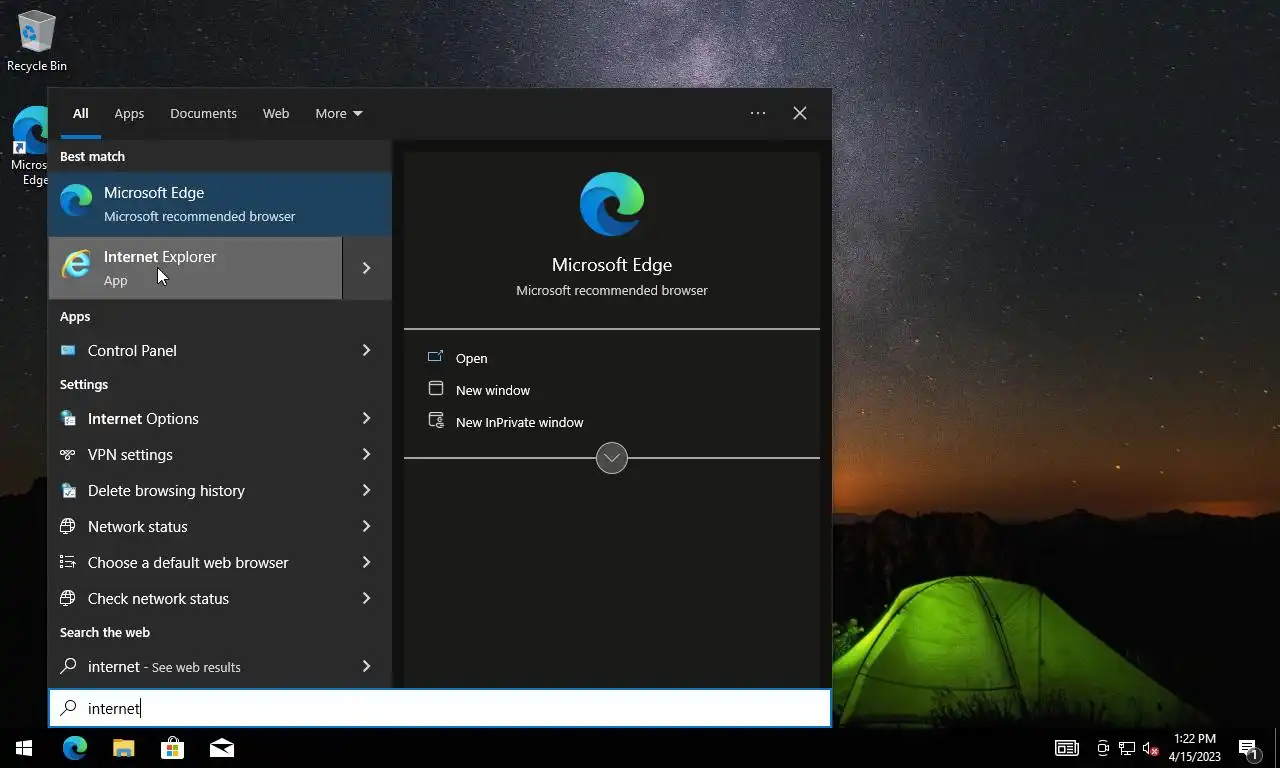The height and width of the screenshot is (768, 1280).
Task: Open Internet Options setting
Action: click(x=195, y=418)
